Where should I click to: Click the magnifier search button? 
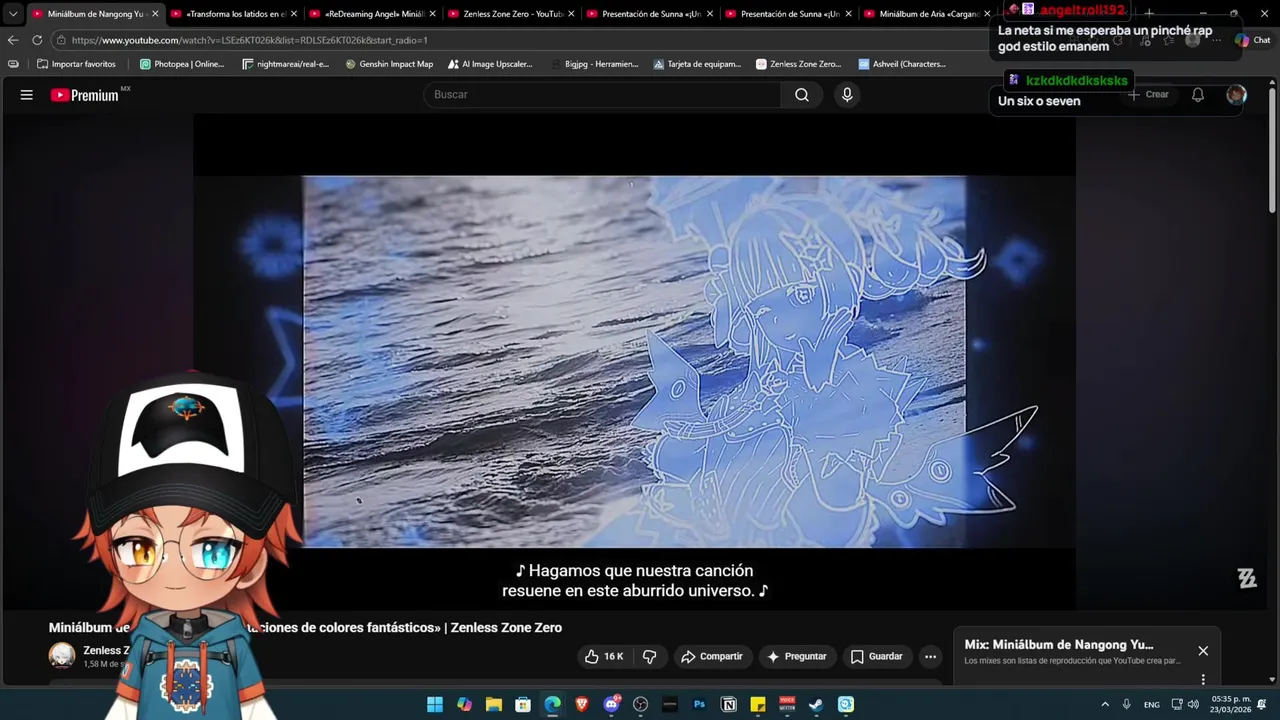point(802,95)
